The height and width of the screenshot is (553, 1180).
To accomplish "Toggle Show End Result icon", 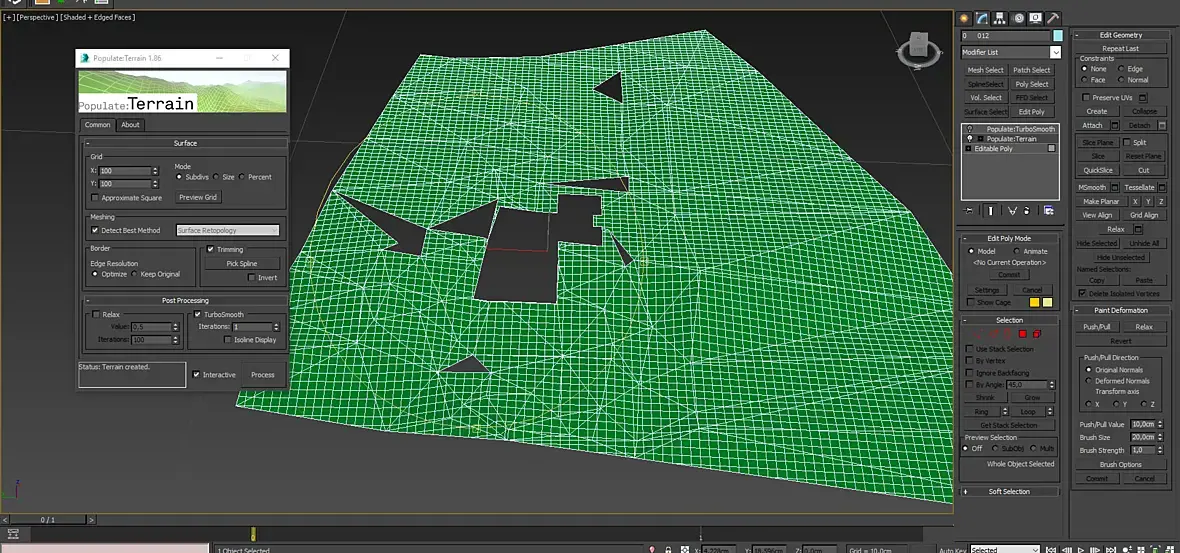I will coord(991,211).
